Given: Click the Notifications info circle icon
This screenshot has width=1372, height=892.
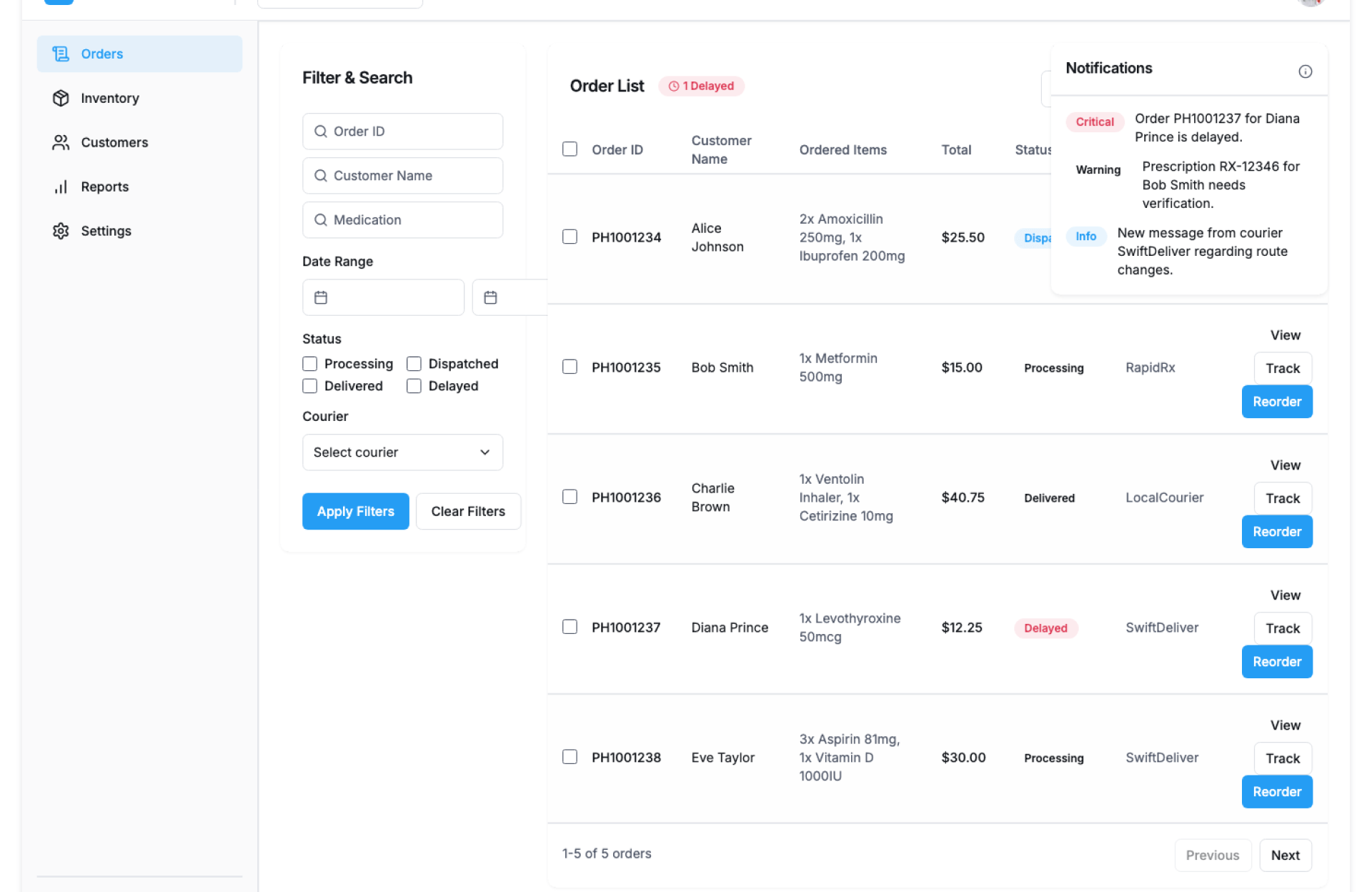Looking at the screenshot, I should point(1305,71).
